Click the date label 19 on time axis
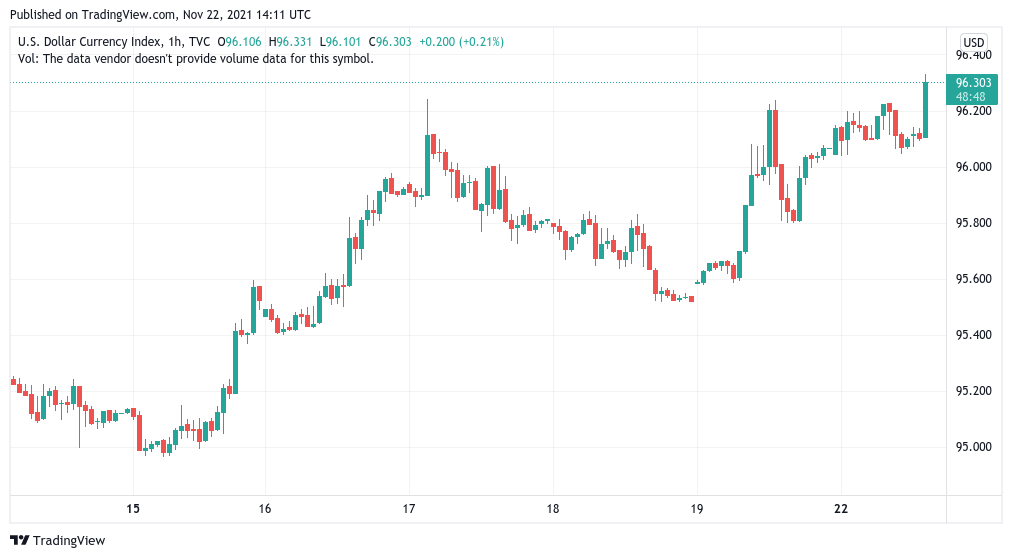 (696, 509)
